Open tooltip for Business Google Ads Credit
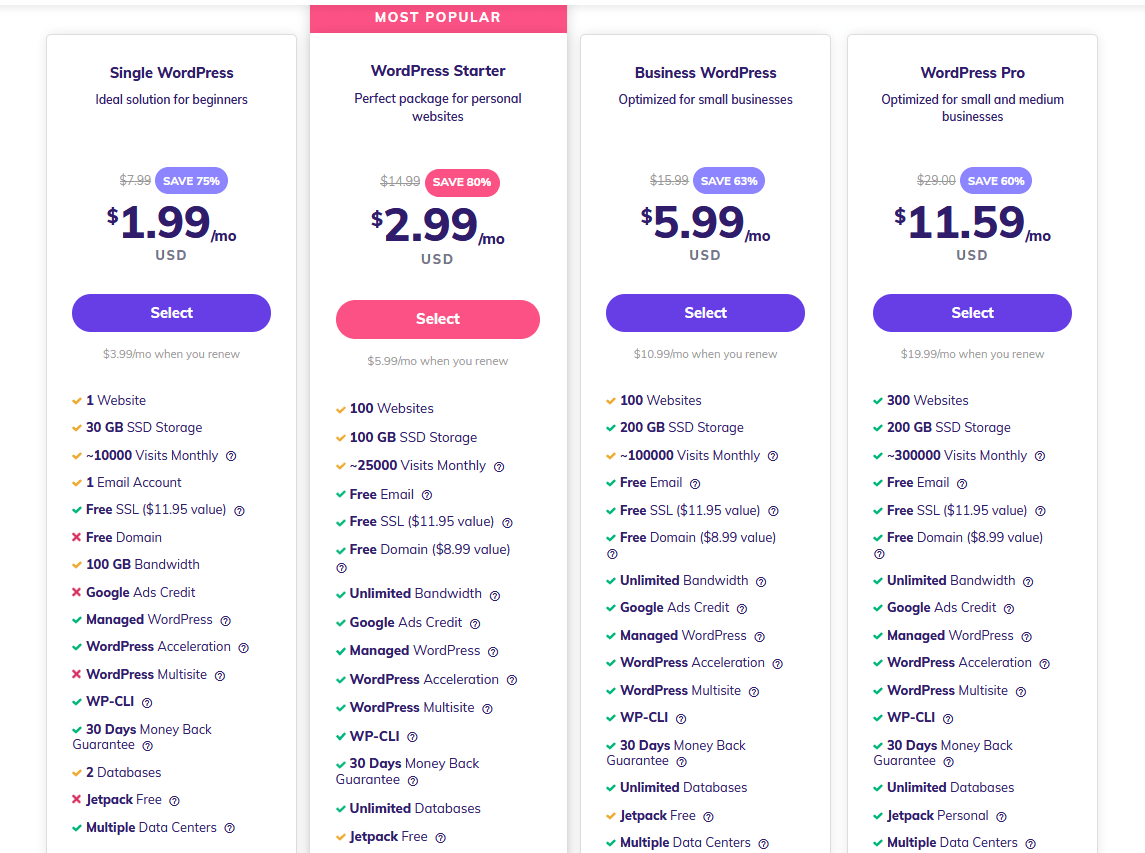The width and height of the screenshot is (1145, 853). pos(742,608)
